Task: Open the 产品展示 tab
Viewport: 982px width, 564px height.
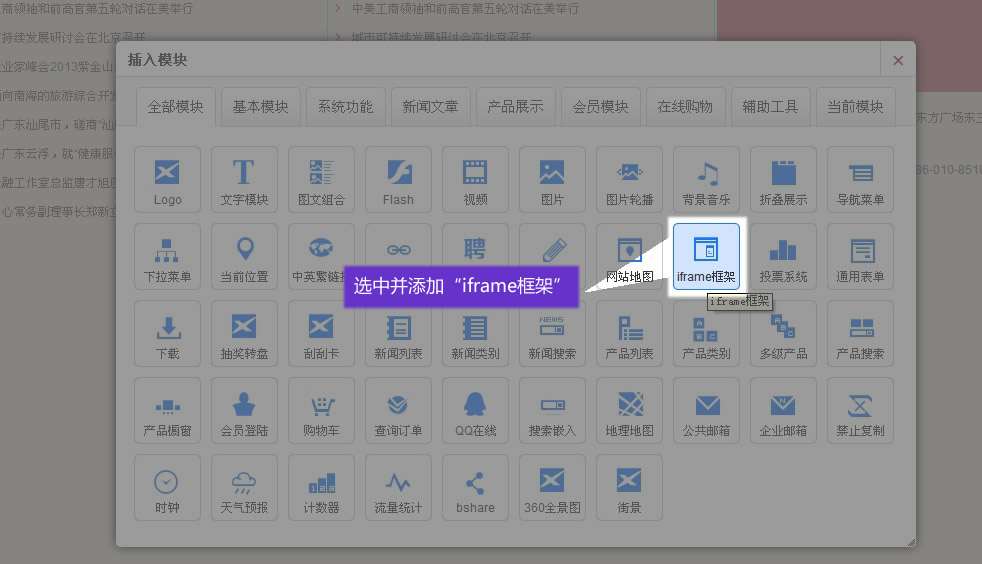Action: coord(515,107)
